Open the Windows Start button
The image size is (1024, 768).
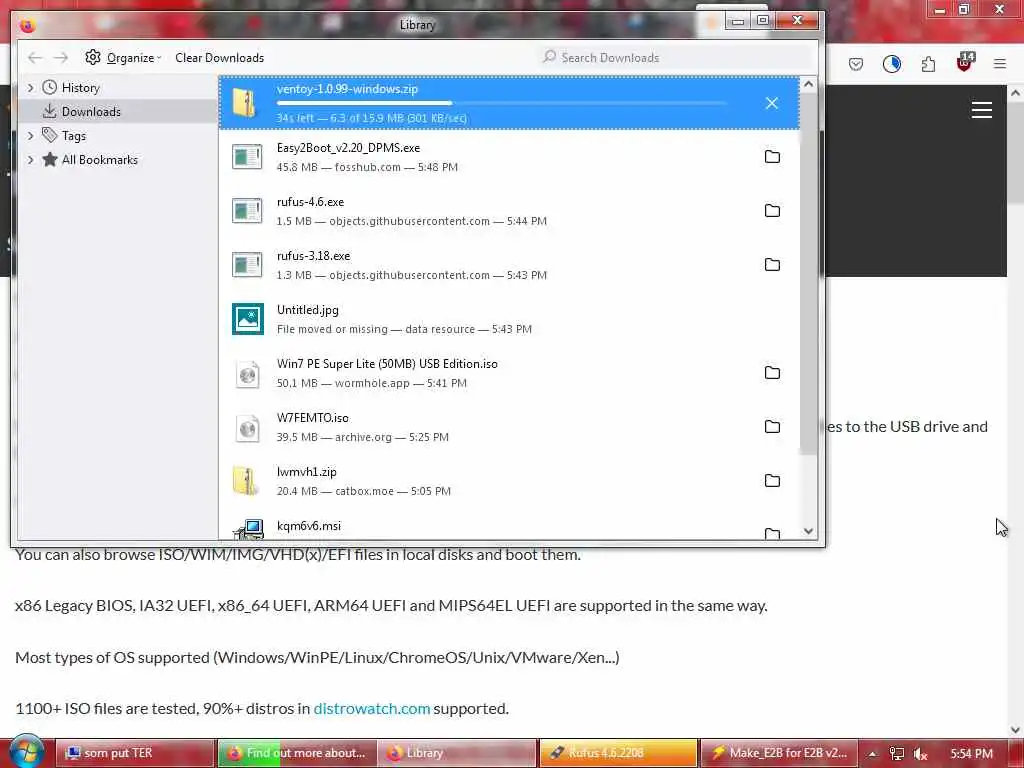(x=26, y=751)
